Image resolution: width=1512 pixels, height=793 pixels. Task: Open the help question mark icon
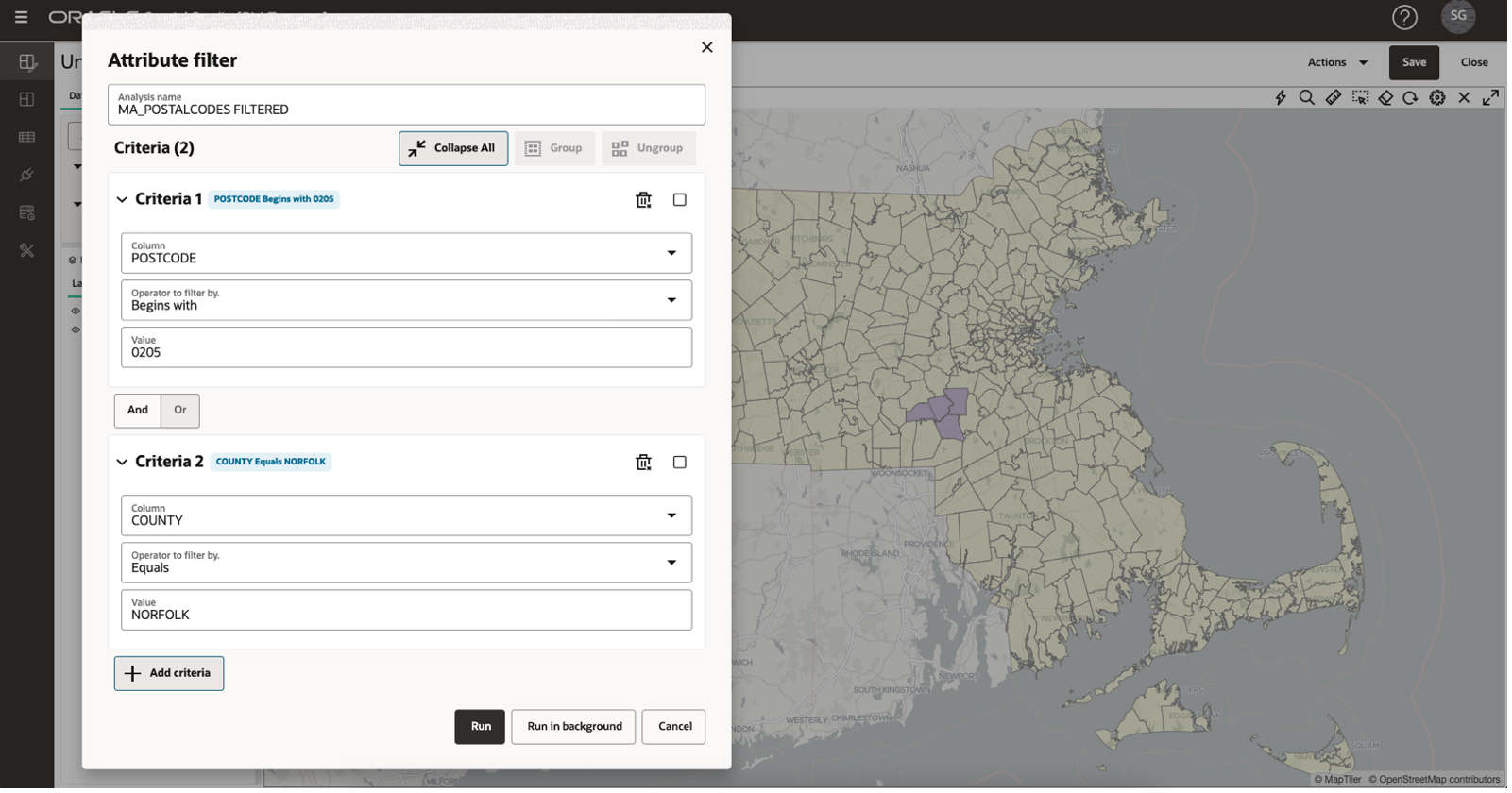click(x=1405, y=17)
